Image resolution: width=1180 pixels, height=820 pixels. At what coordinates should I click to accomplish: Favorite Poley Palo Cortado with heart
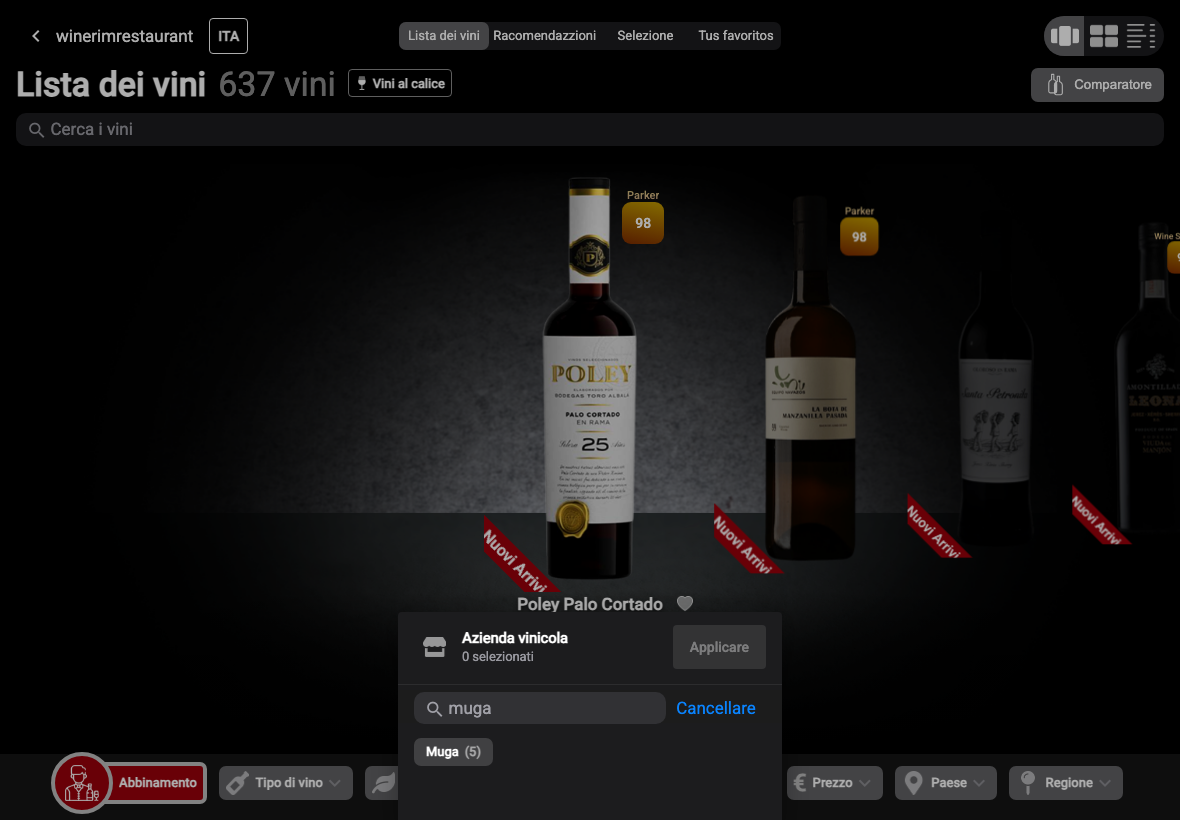685,603
